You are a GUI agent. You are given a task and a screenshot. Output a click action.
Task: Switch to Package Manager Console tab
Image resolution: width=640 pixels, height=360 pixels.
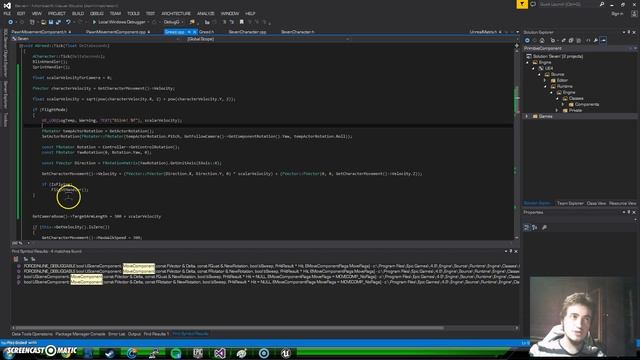click(x=80, y=334)
